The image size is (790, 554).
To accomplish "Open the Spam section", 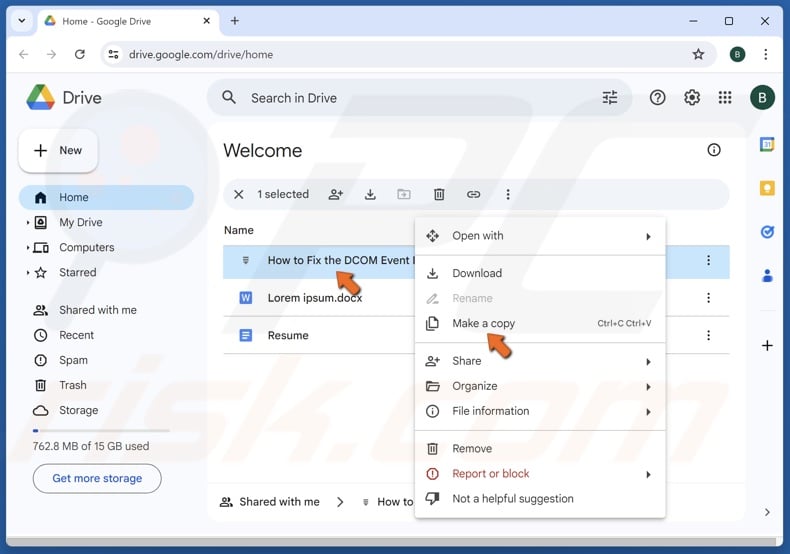I will (106, 360).
